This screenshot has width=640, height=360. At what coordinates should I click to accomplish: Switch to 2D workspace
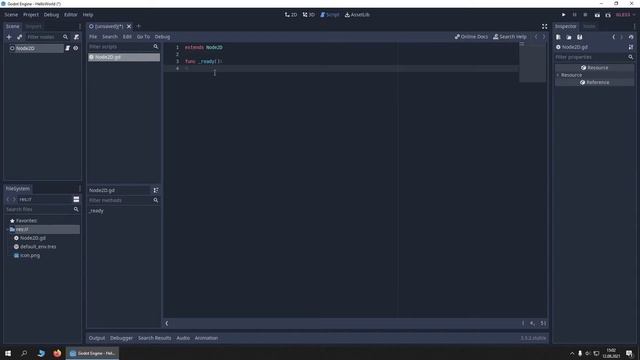pos(291,15)
